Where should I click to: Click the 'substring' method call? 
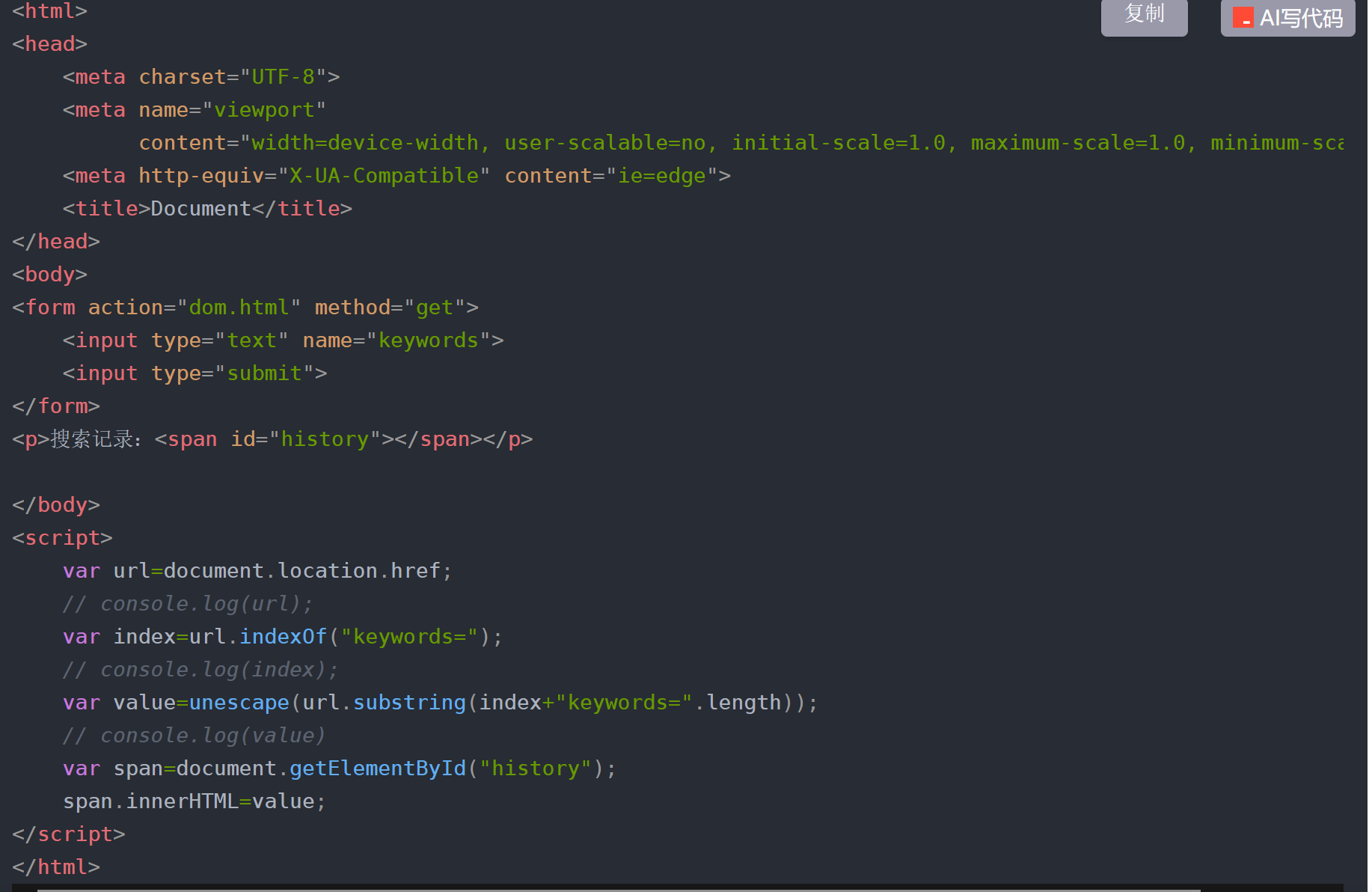409,703
